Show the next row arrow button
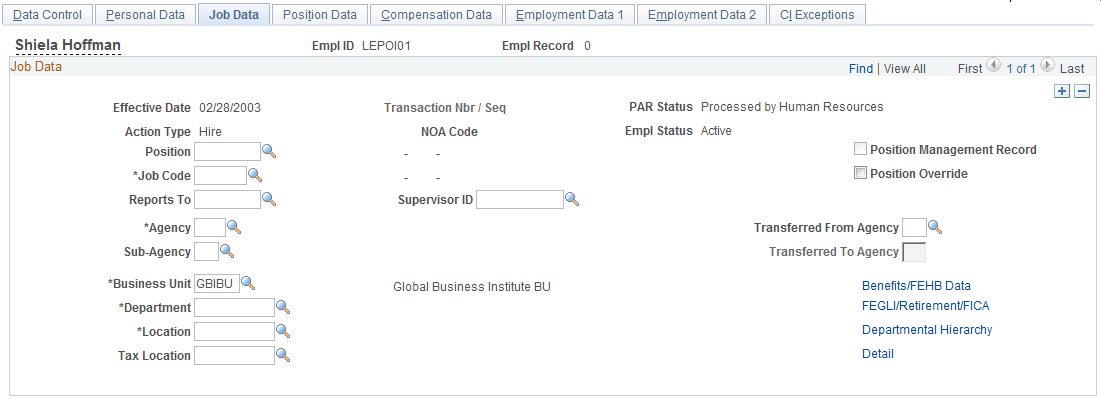Viewport: 1101px width, 399px height. point(1048,65)
